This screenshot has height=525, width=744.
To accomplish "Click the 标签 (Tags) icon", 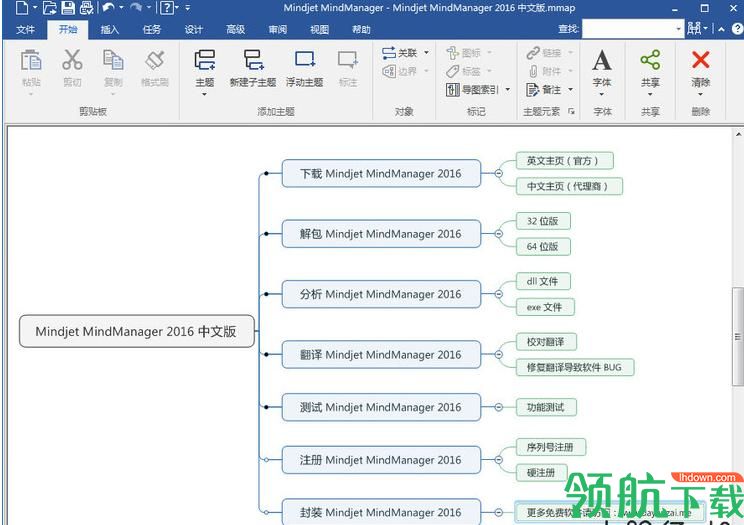I will (453, 71).
